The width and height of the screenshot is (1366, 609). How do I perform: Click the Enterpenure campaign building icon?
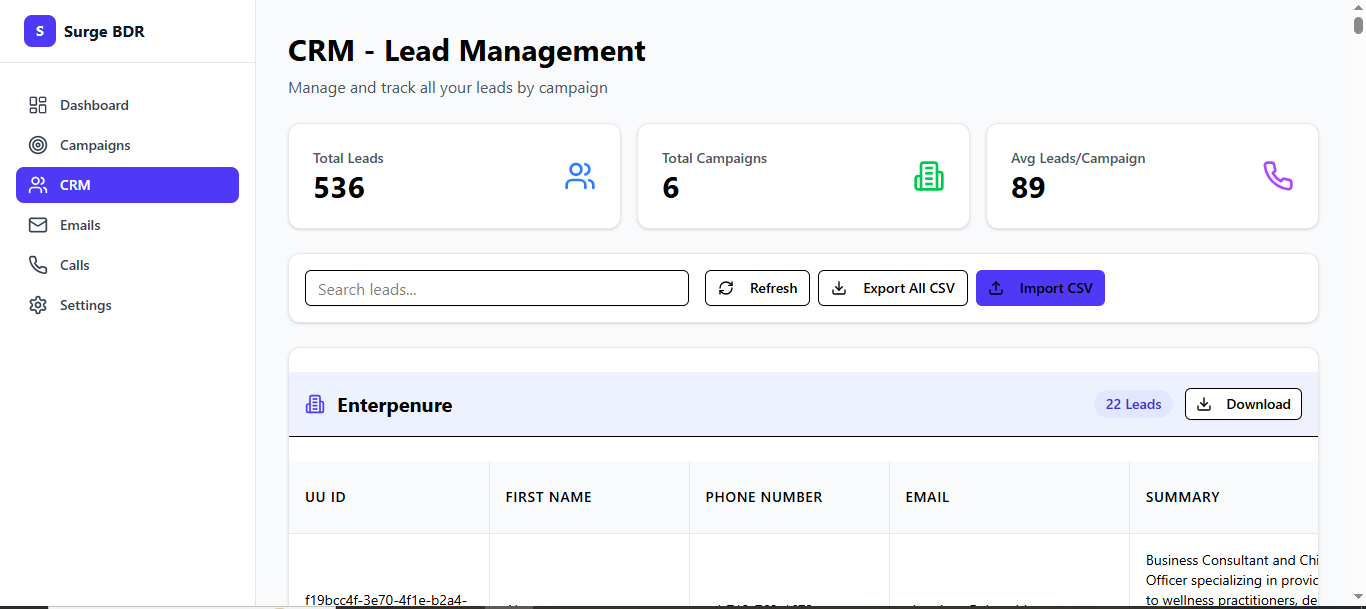(x=315, y=405)
